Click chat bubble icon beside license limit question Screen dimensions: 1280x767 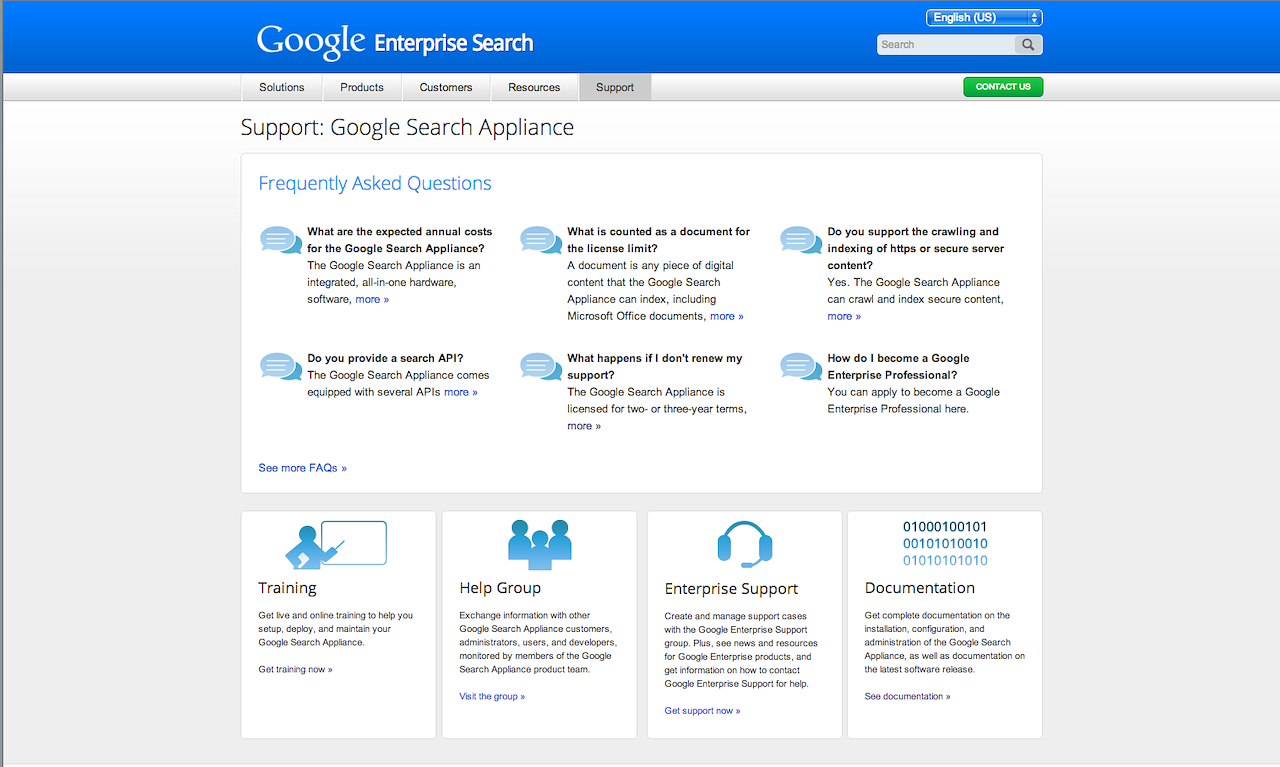(541, 240)
